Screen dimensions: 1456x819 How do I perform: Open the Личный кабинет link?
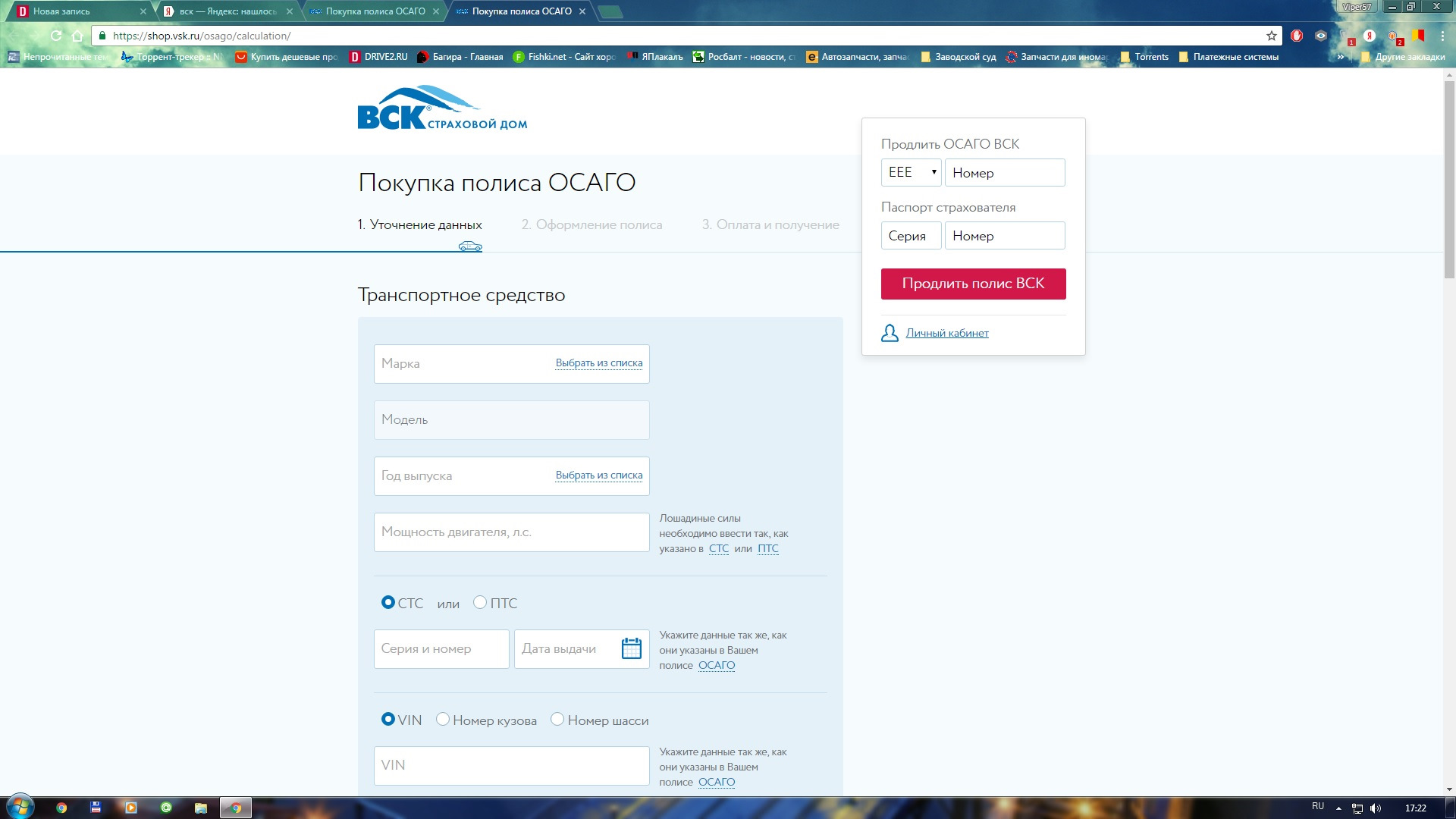coord(947,333)
